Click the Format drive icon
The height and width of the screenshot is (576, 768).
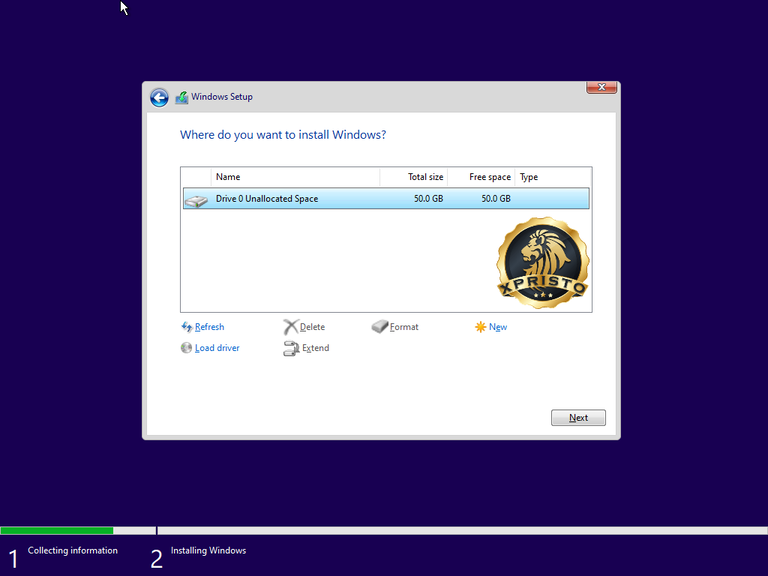tap(380, 327)
